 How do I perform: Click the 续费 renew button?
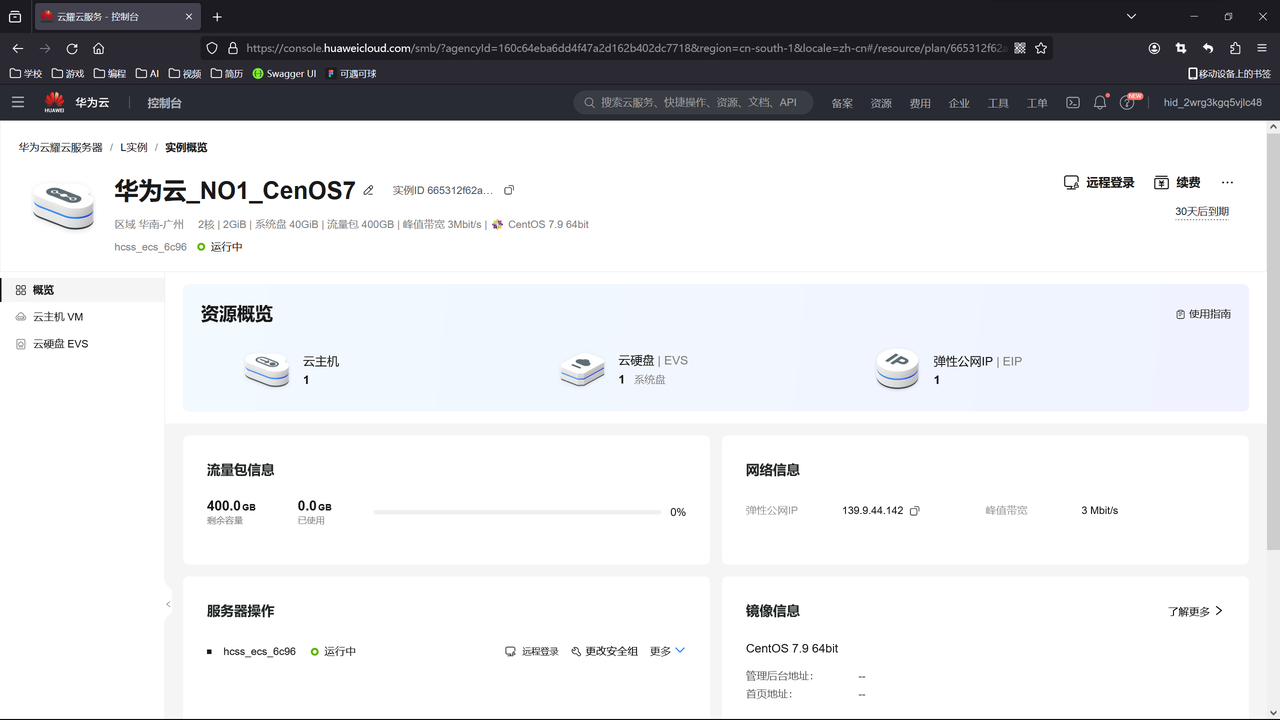[1177, 183]
